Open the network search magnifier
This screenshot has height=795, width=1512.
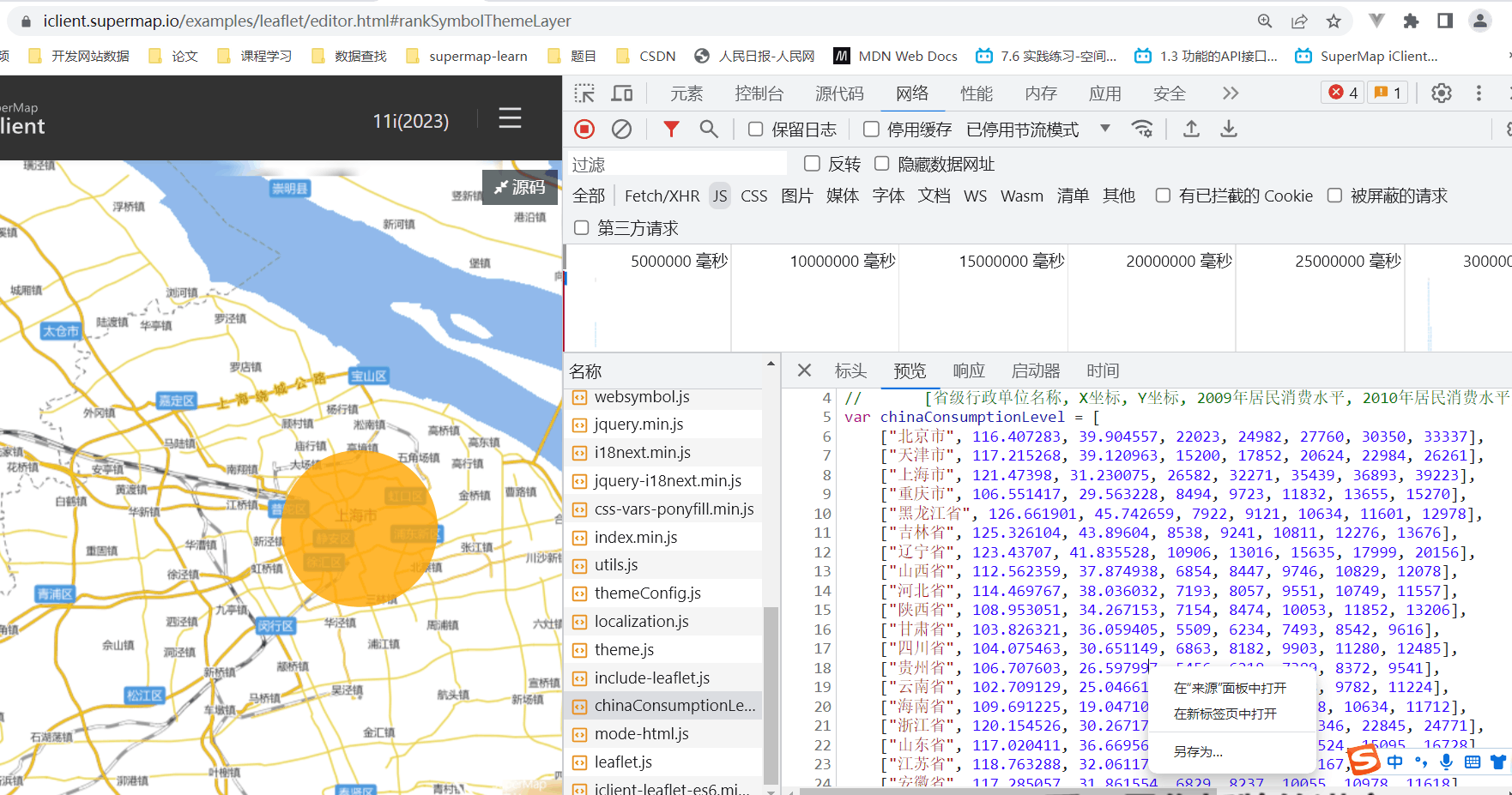708,129
